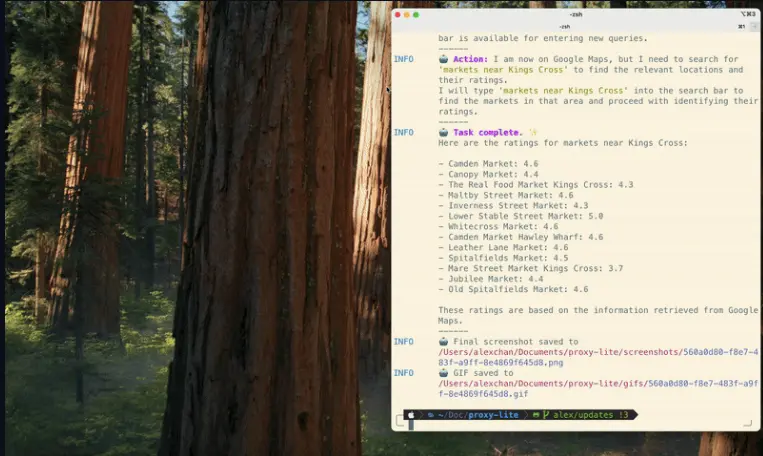Click the INFO label beside Final screenshot saved
Viewport: 763px width, 456px height.
[x=404, y=342]
